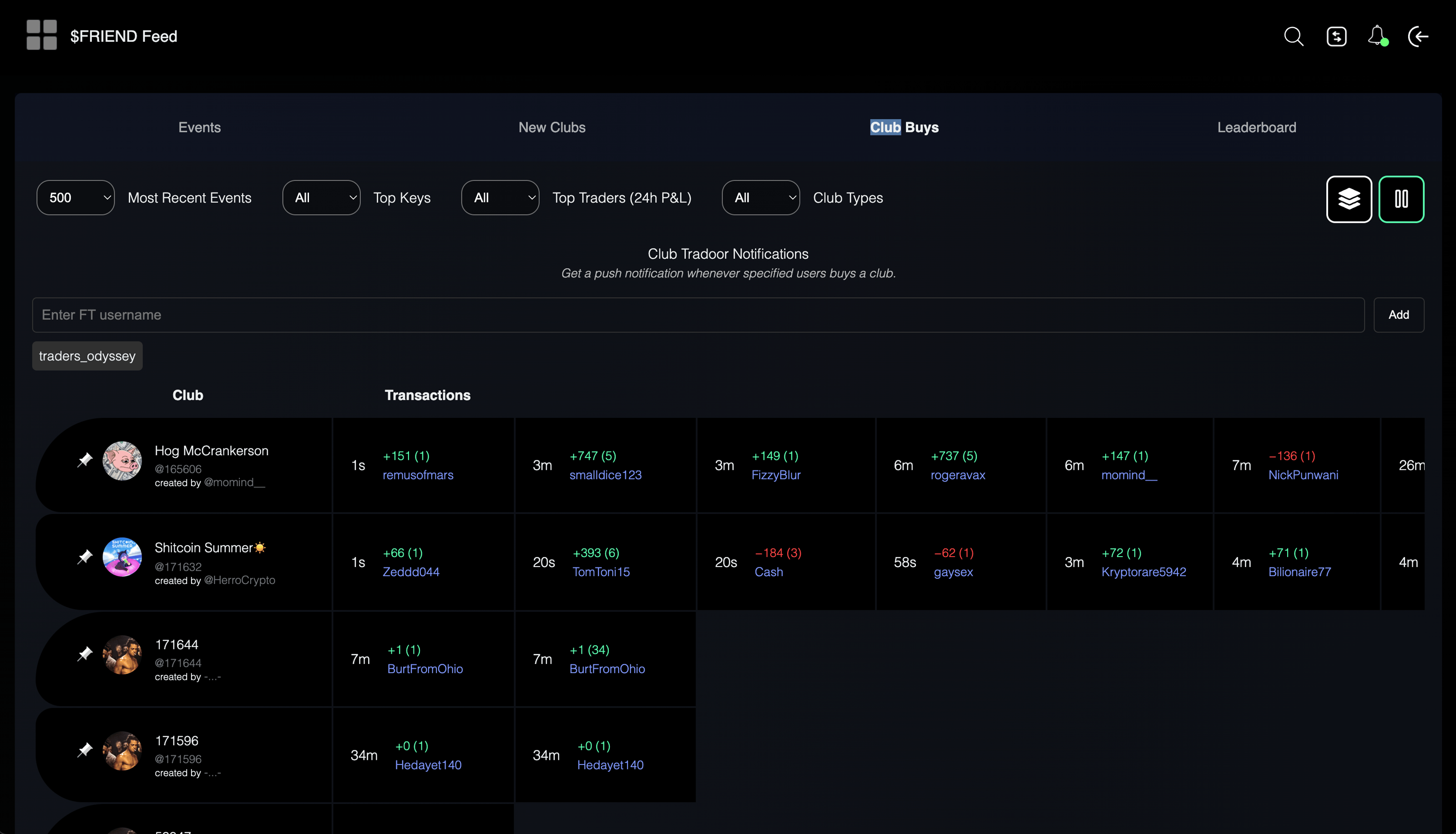Switch to the New Clubs tab
Viewport: 1456px width, 834px height.
[x=552, y=127]
